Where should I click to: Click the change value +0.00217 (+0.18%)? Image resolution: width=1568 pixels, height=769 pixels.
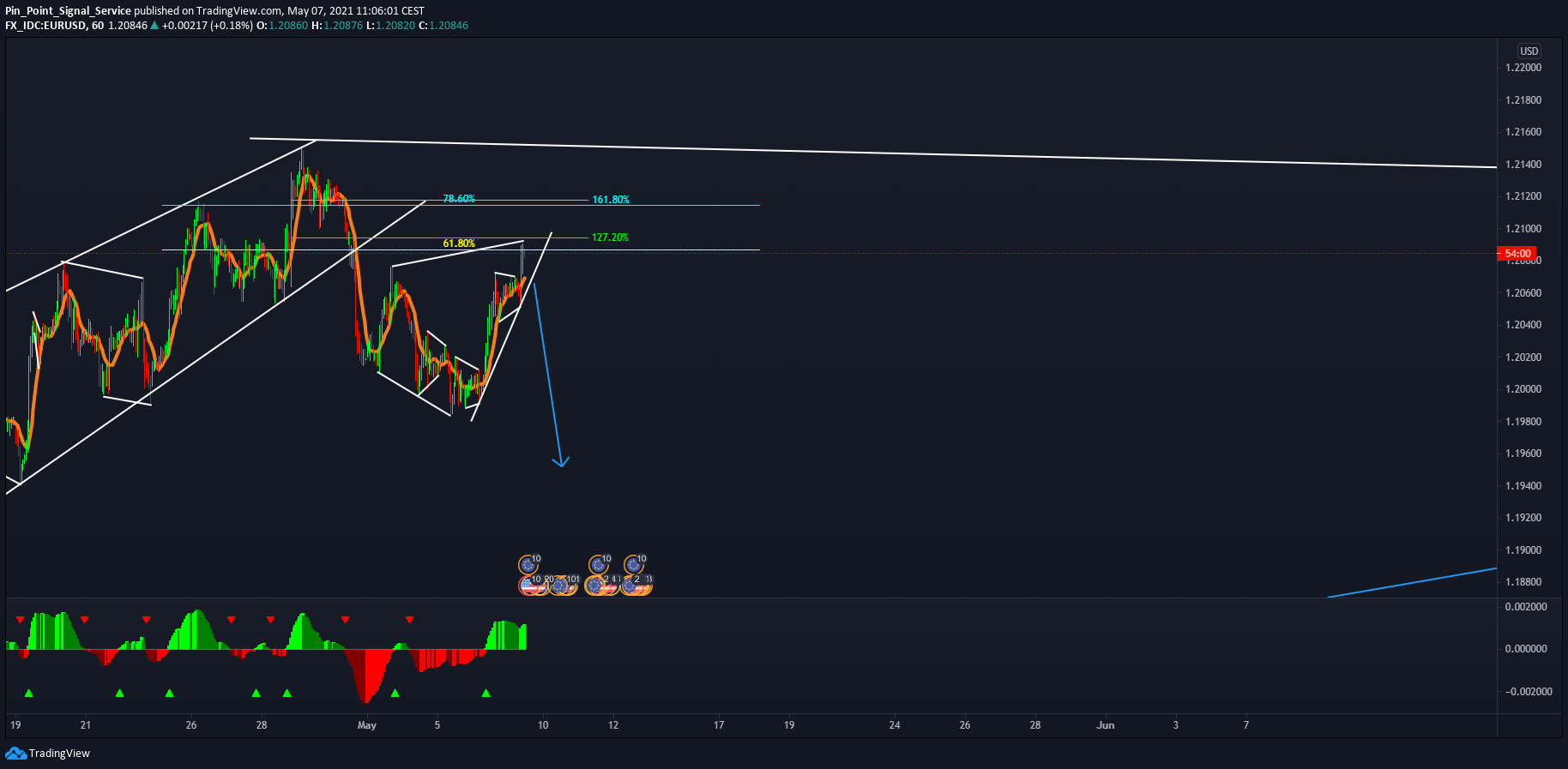point(208,26)
